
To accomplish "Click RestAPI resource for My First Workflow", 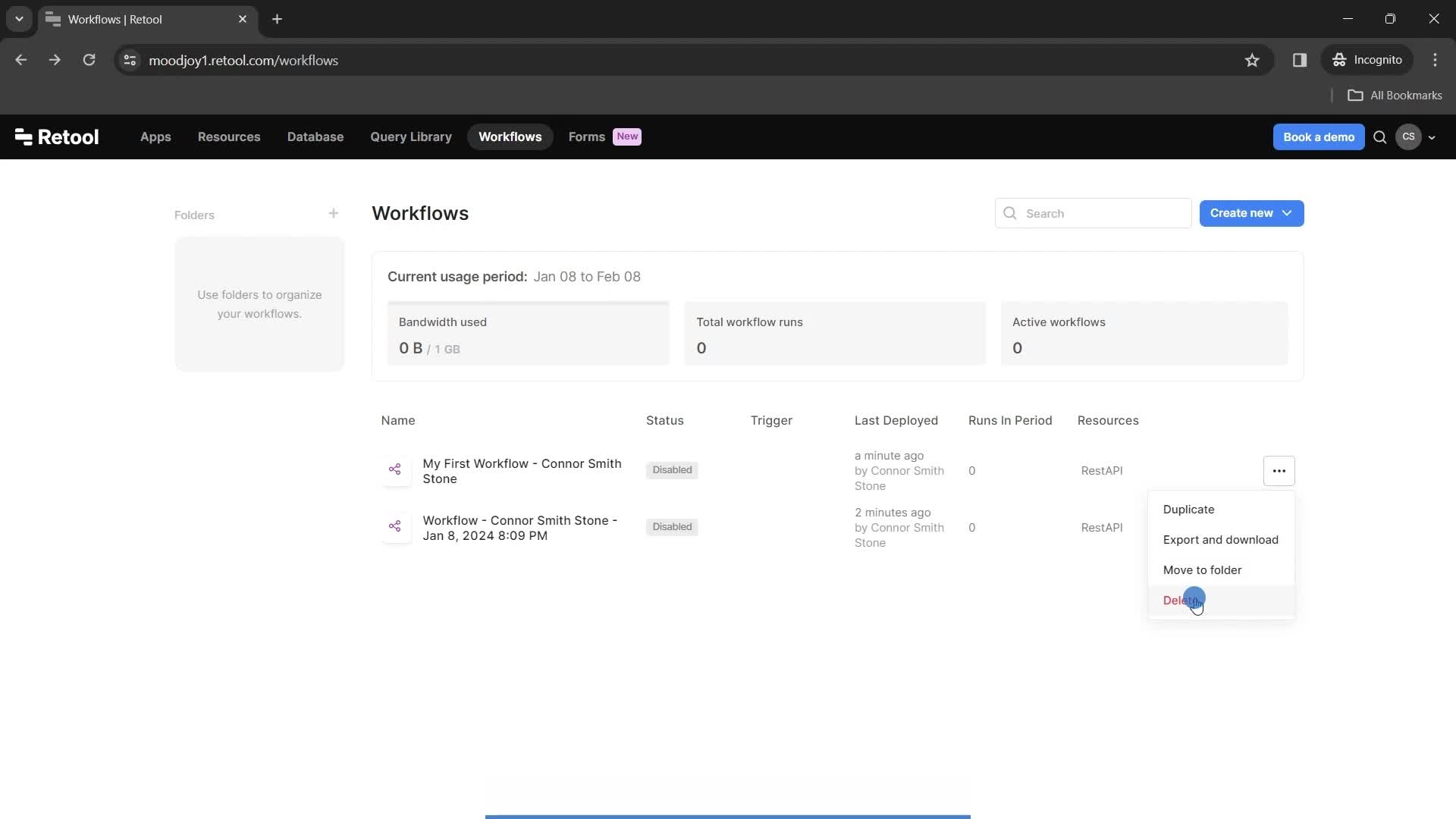I will [x=1102, y=471].
